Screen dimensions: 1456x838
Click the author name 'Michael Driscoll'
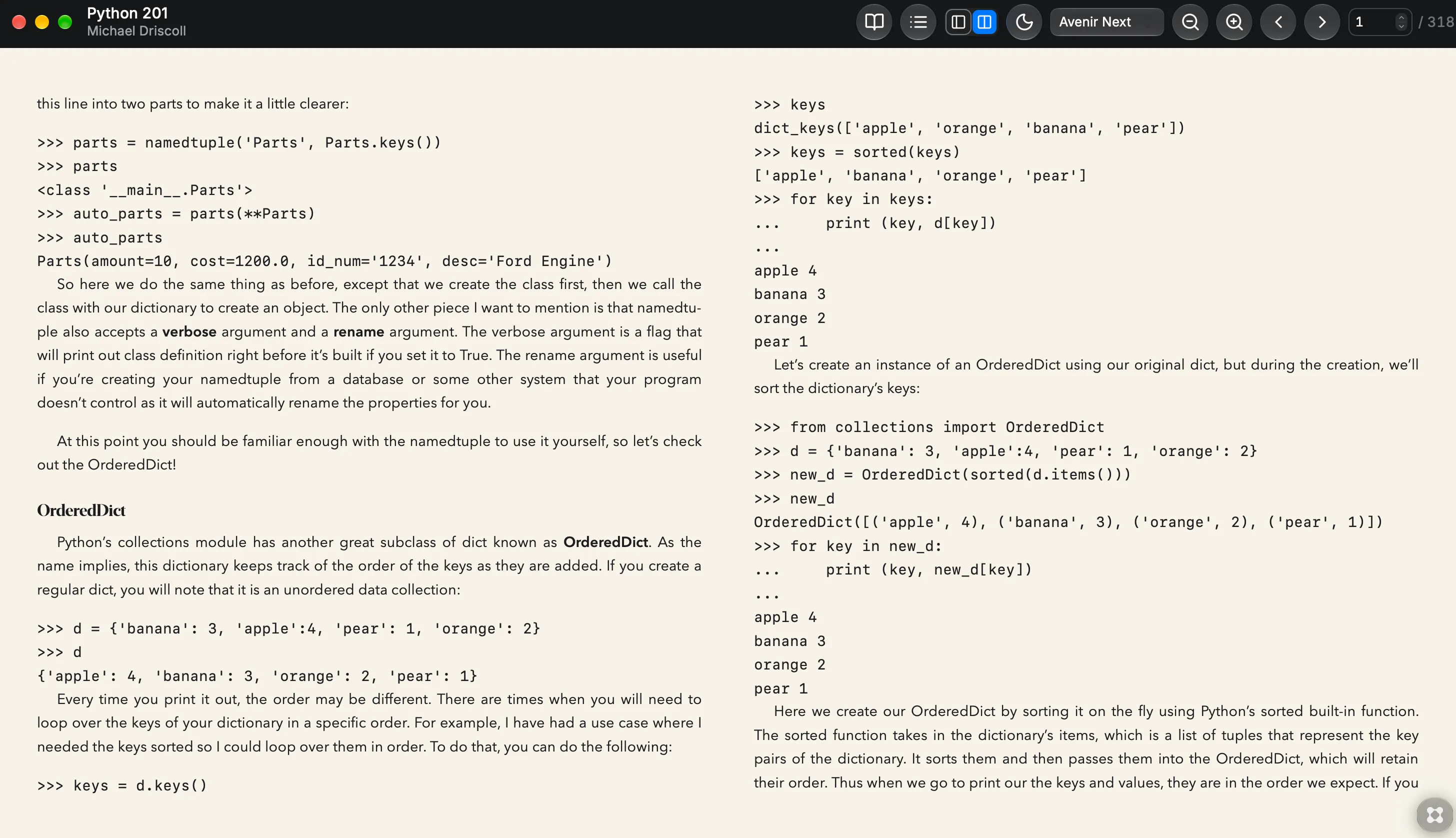point(136,31)
